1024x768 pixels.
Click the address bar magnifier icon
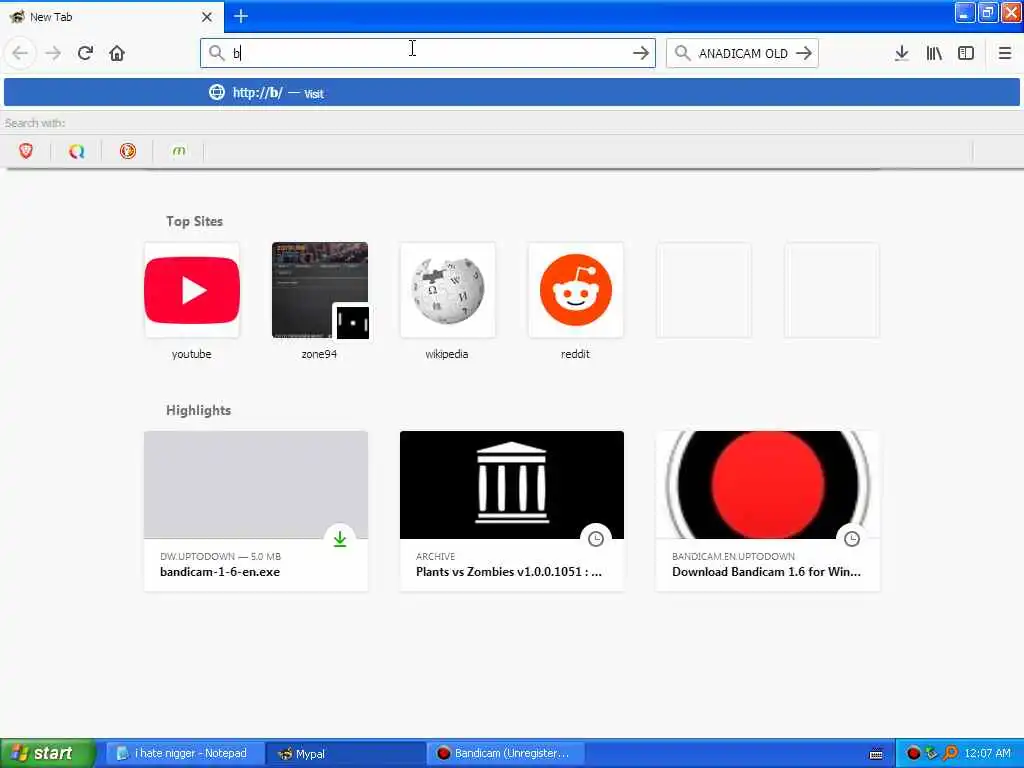coord(216,53)
